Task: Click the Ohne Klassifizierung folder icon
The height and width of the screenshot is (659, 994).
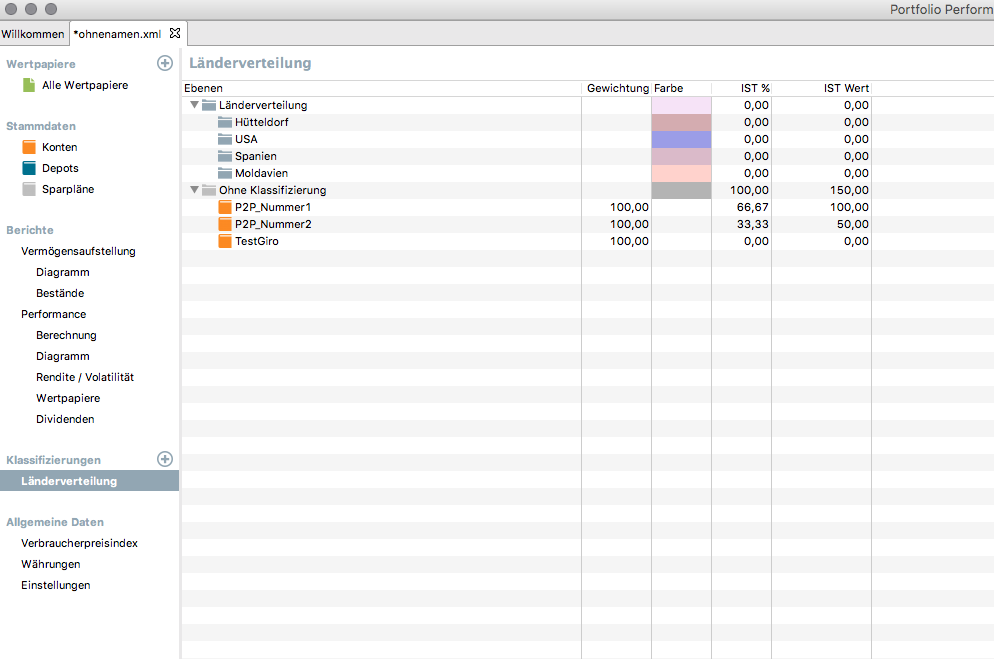Action: click(x=209, y=190)
